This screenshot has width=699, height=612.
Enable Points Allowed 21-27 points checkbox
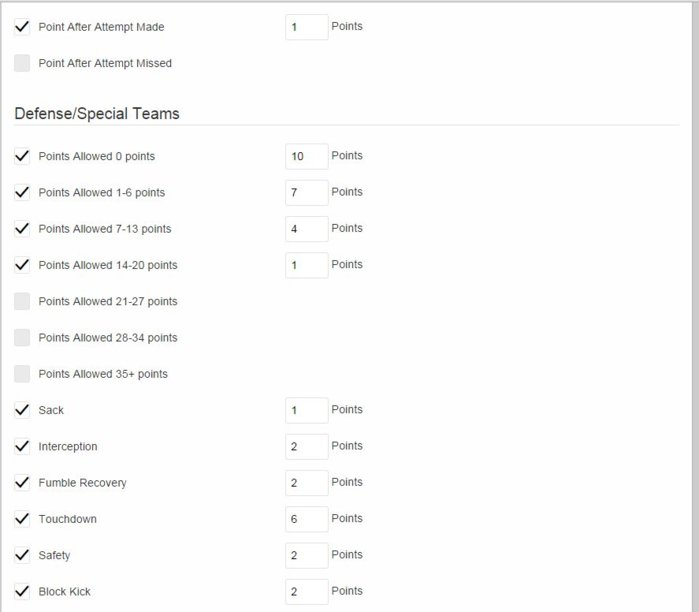pos(22,301)
